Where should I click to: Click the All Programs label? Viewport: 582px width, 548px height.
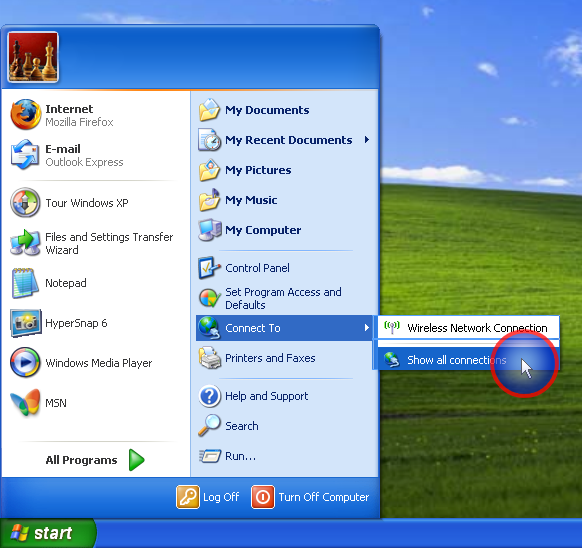tap(81, 460)
